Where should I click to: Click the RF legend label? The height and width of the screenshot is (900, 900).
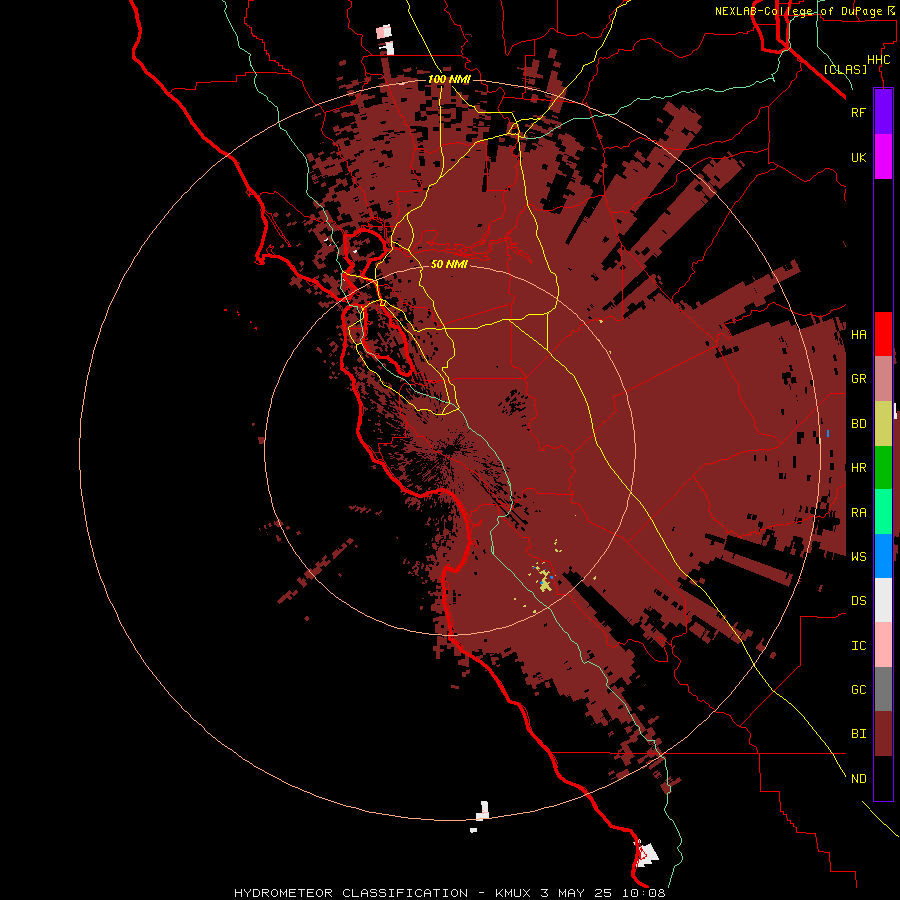[858, 113]
